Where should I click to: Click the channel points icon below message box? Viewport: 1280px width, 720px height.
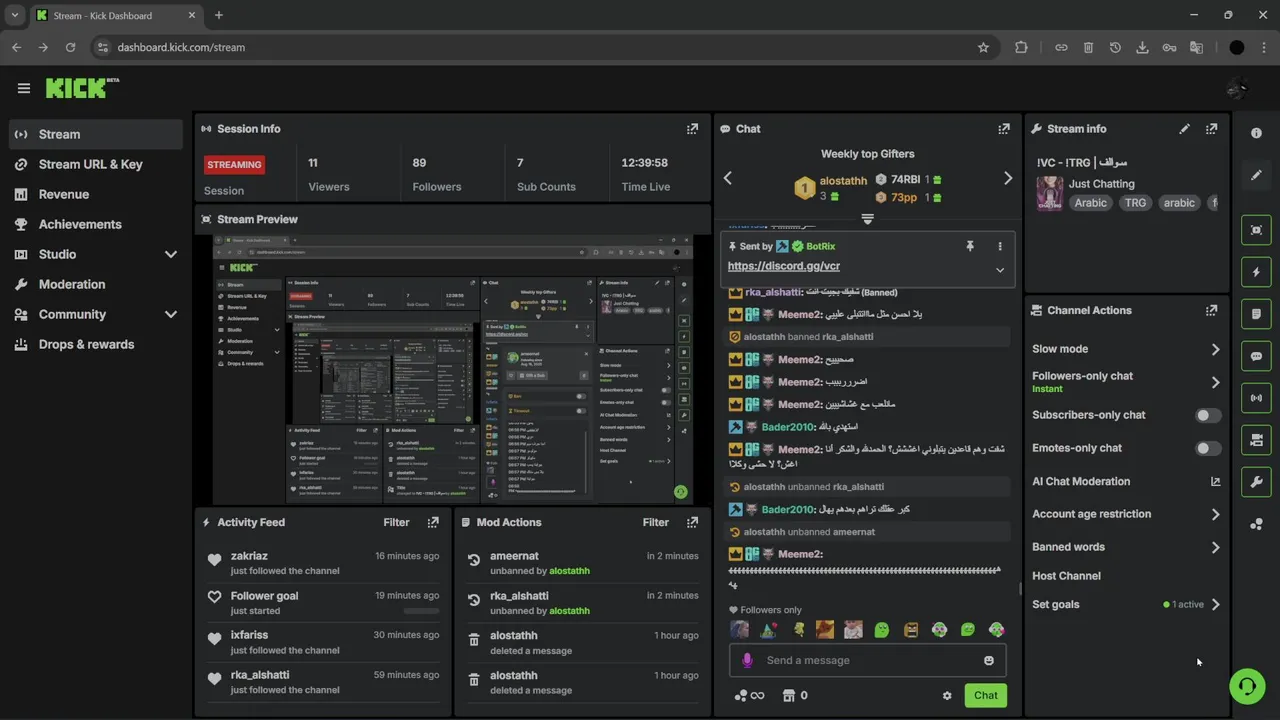coord(741,696)
